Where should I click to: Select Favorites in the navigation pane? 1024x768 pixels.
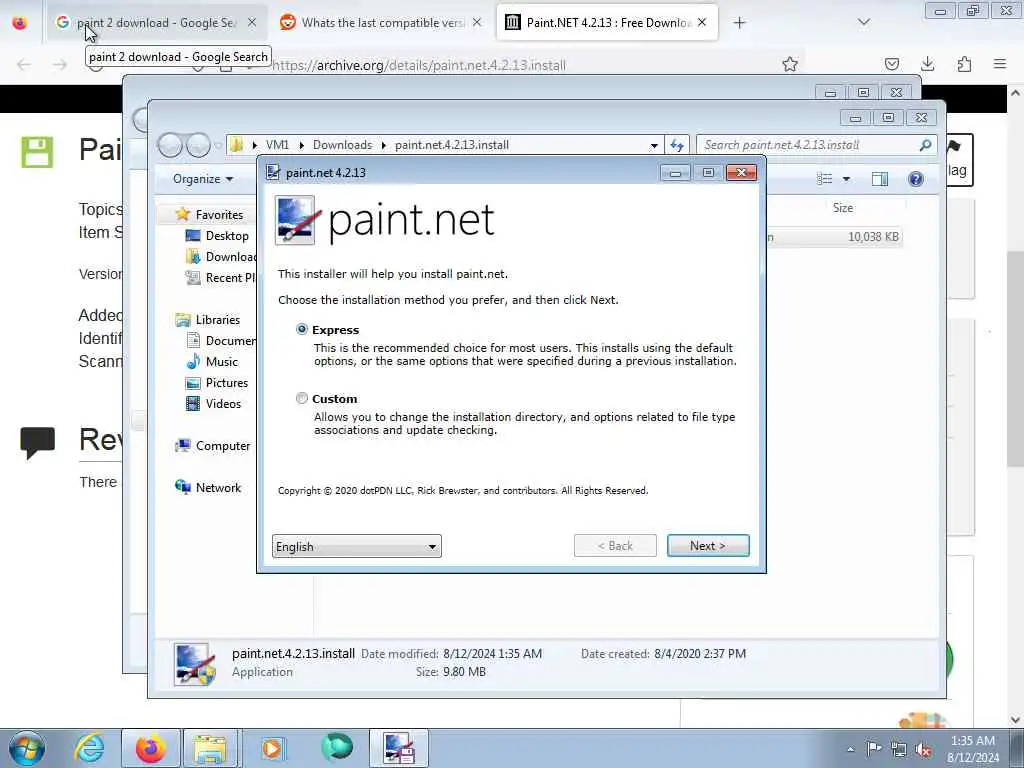coord(219,215)
